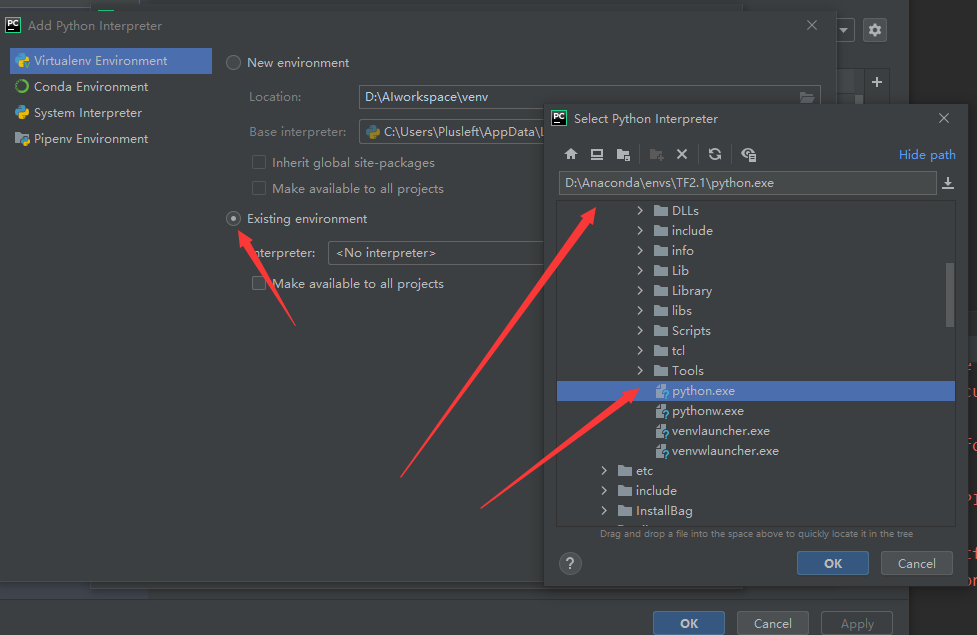This screenshot has width=977, height=635.
Task: Choose New environment radio button
Action: [233, 63]
